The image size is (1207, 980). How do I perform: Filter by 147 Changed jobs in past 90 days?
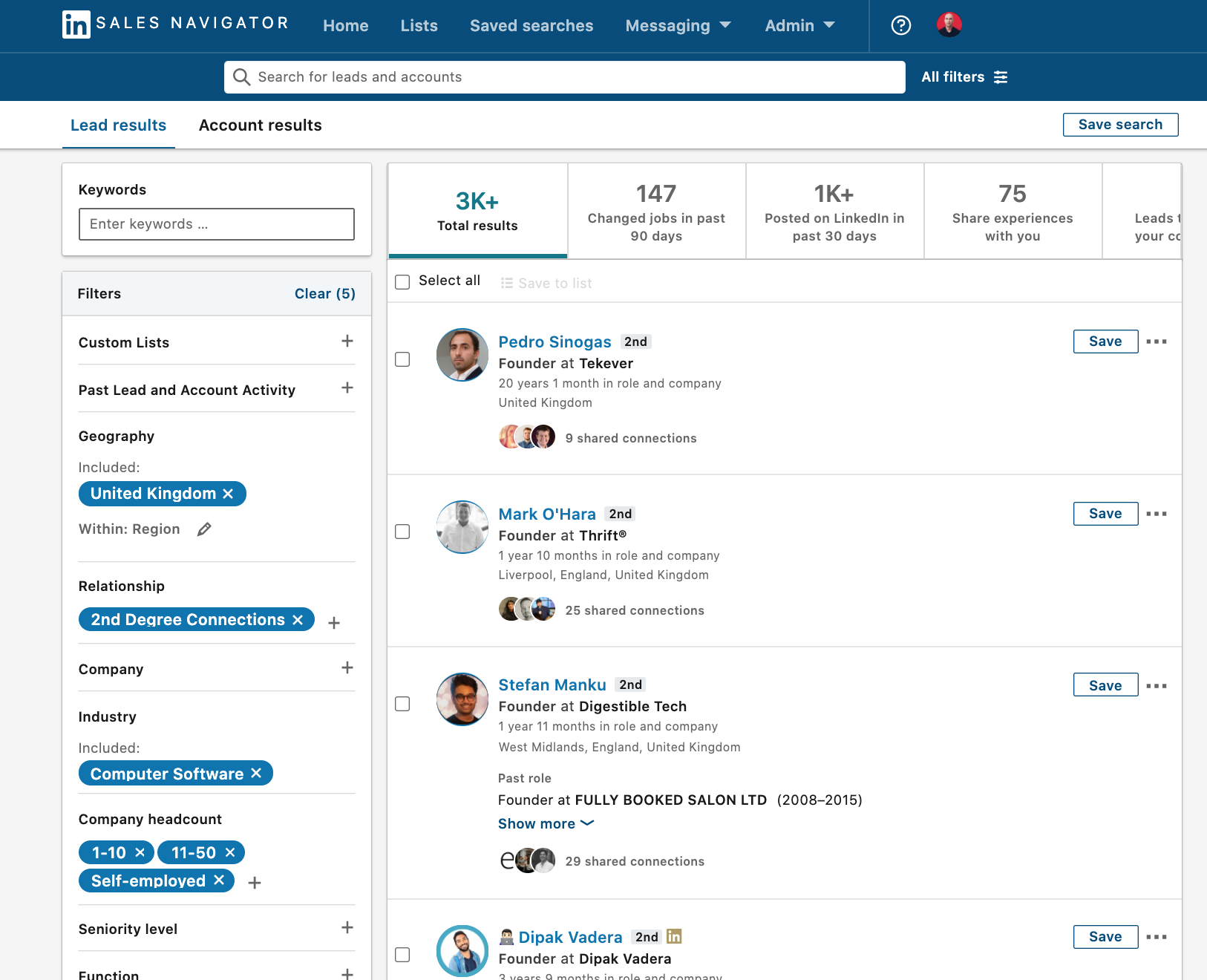(656, 212)
